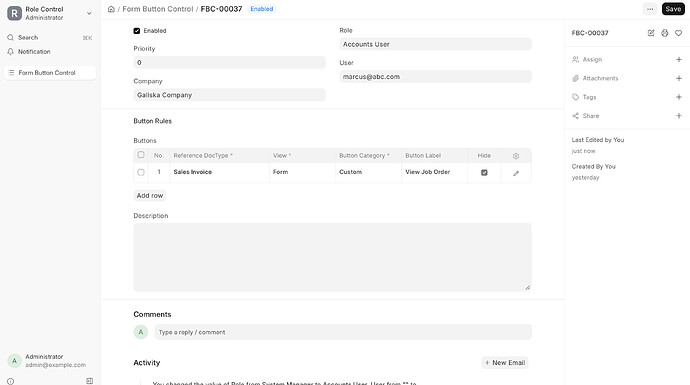Add a tag with Tags plus icon
This screenshot has height=385, width=690.
(x=679, y=97)
